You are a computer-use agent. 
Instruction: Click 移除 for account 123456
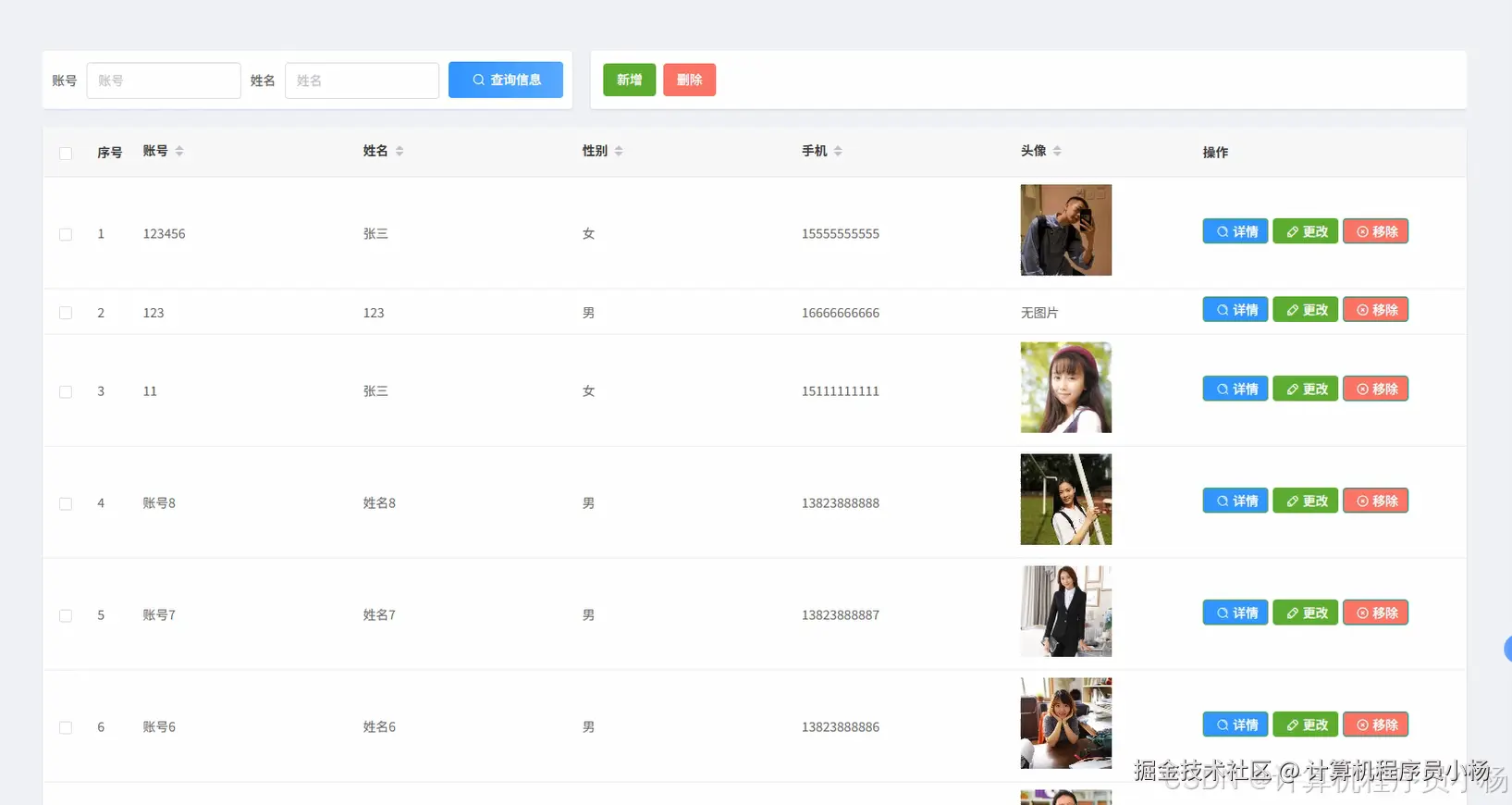1376,231
